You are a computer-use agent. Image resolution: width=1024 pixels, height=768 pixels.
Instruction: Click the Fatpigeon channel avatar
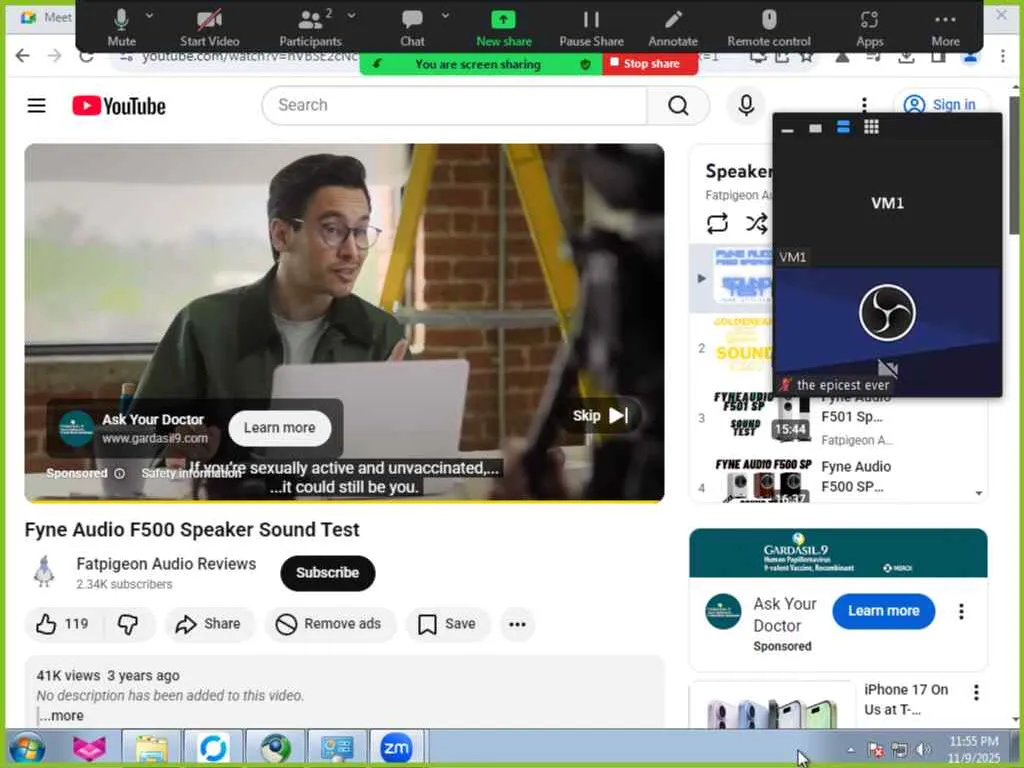click(x=44, y=572)
